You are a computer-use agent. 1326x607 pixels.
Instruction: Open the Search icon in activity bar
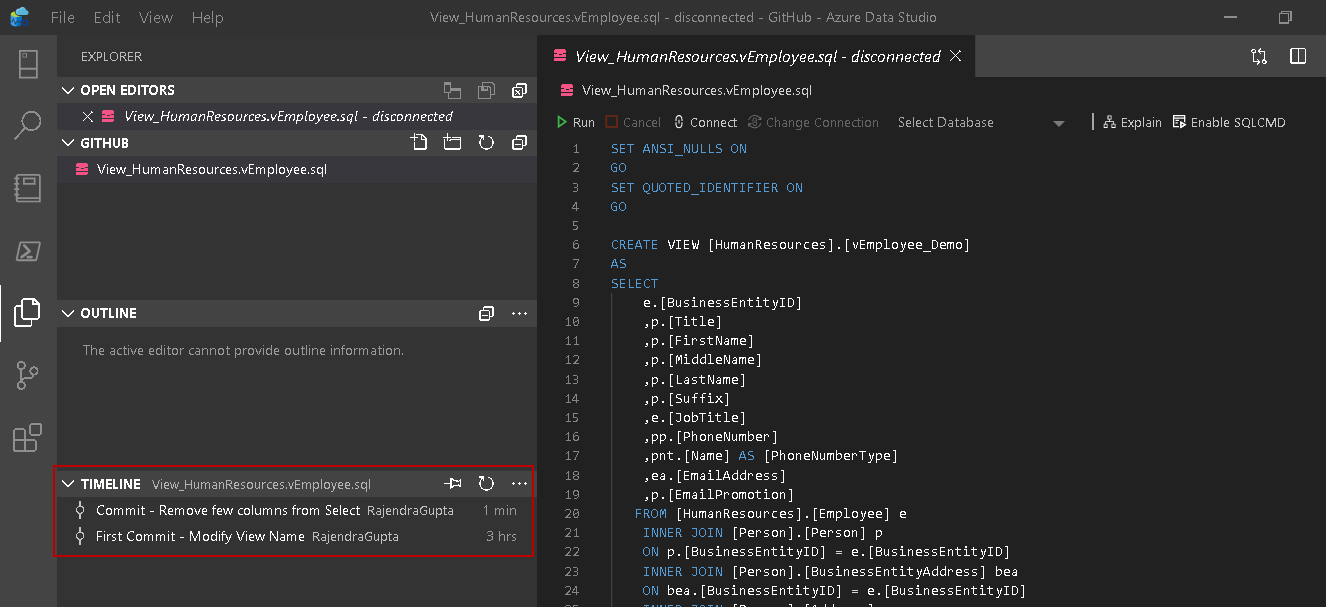[x=28, y=125]
